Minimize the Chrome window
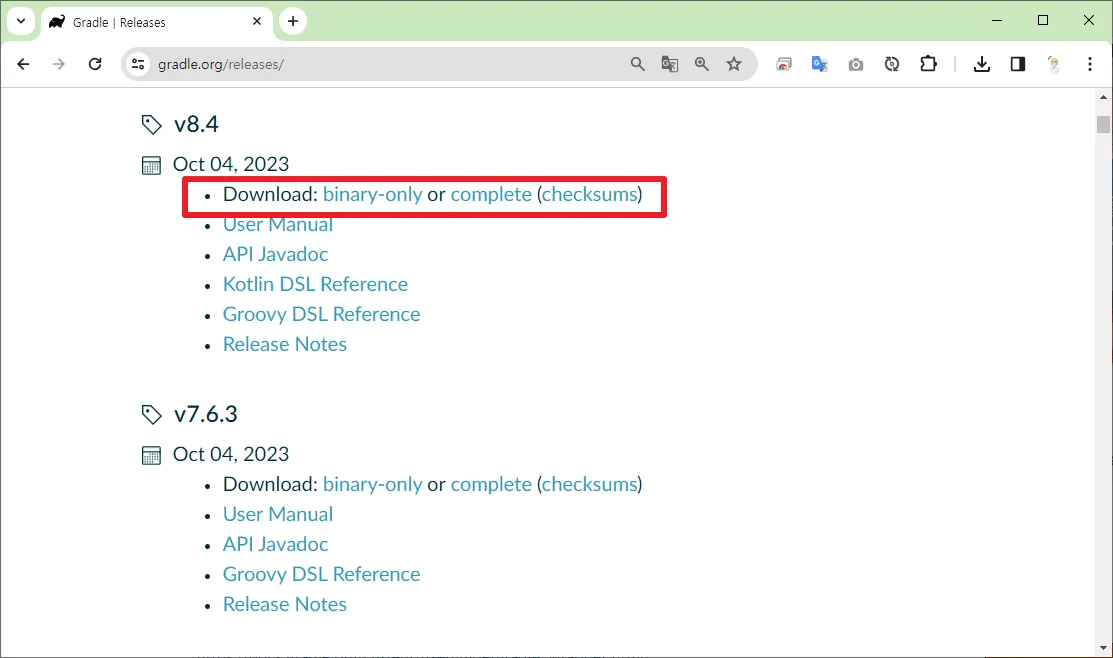1113x658 pixels. coord(997,21)
